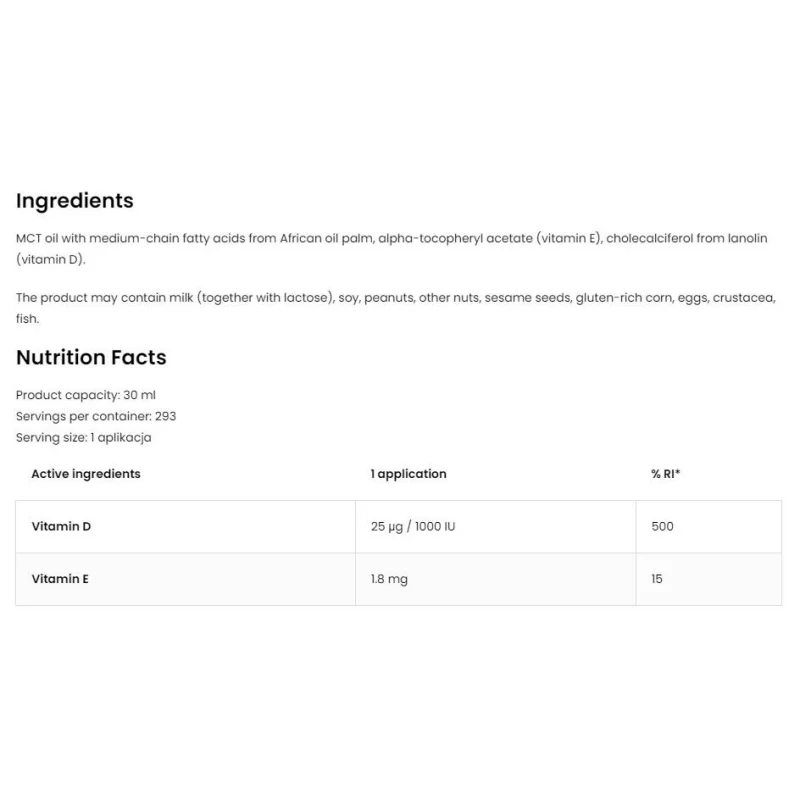Click the allergen warning paragraph
Image resolution: width=800 pixels, height=800 pixels.
point(396,308)
